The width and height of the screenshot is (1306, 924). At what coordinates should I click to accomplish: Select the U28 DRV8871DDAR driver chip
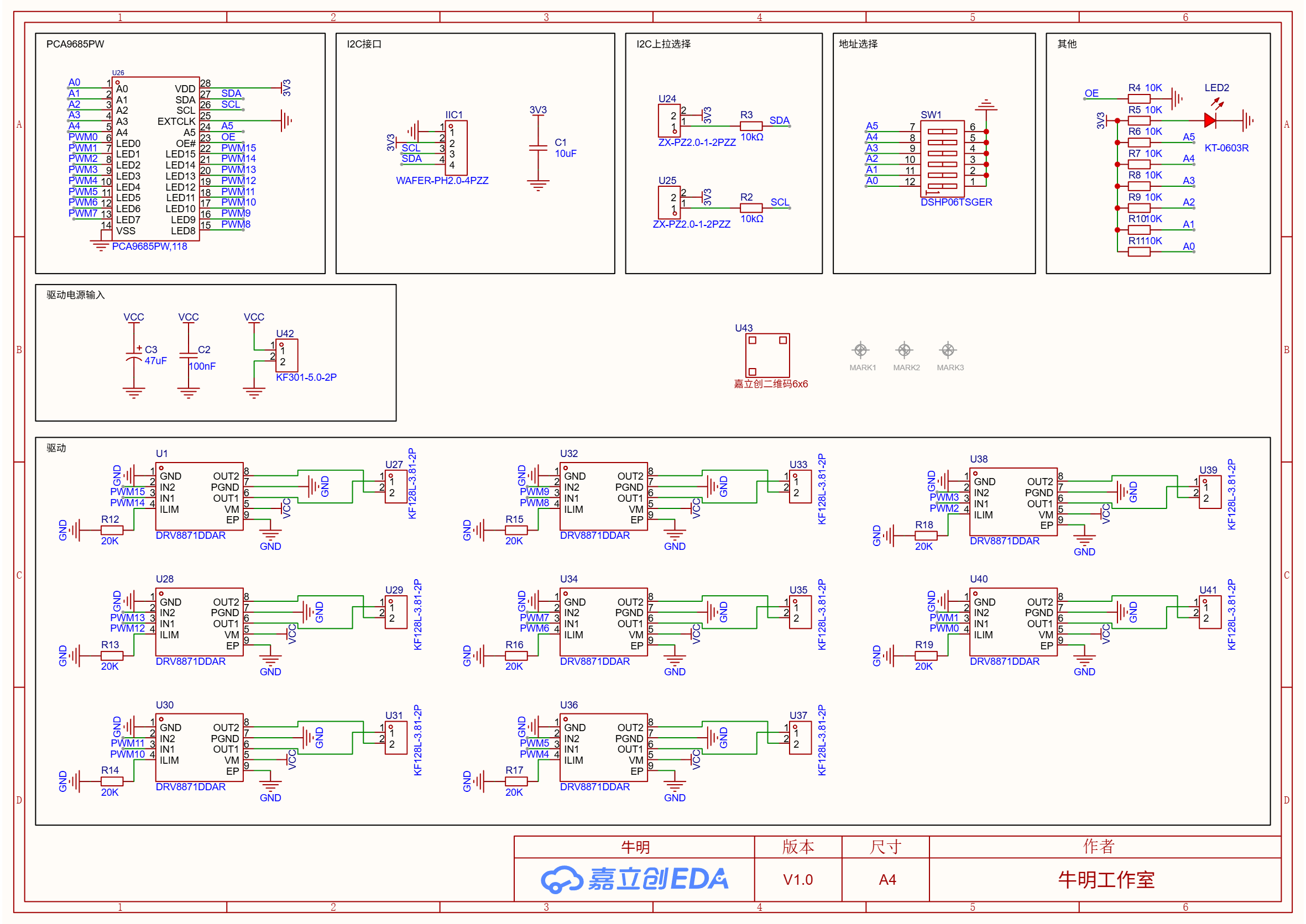199,622
